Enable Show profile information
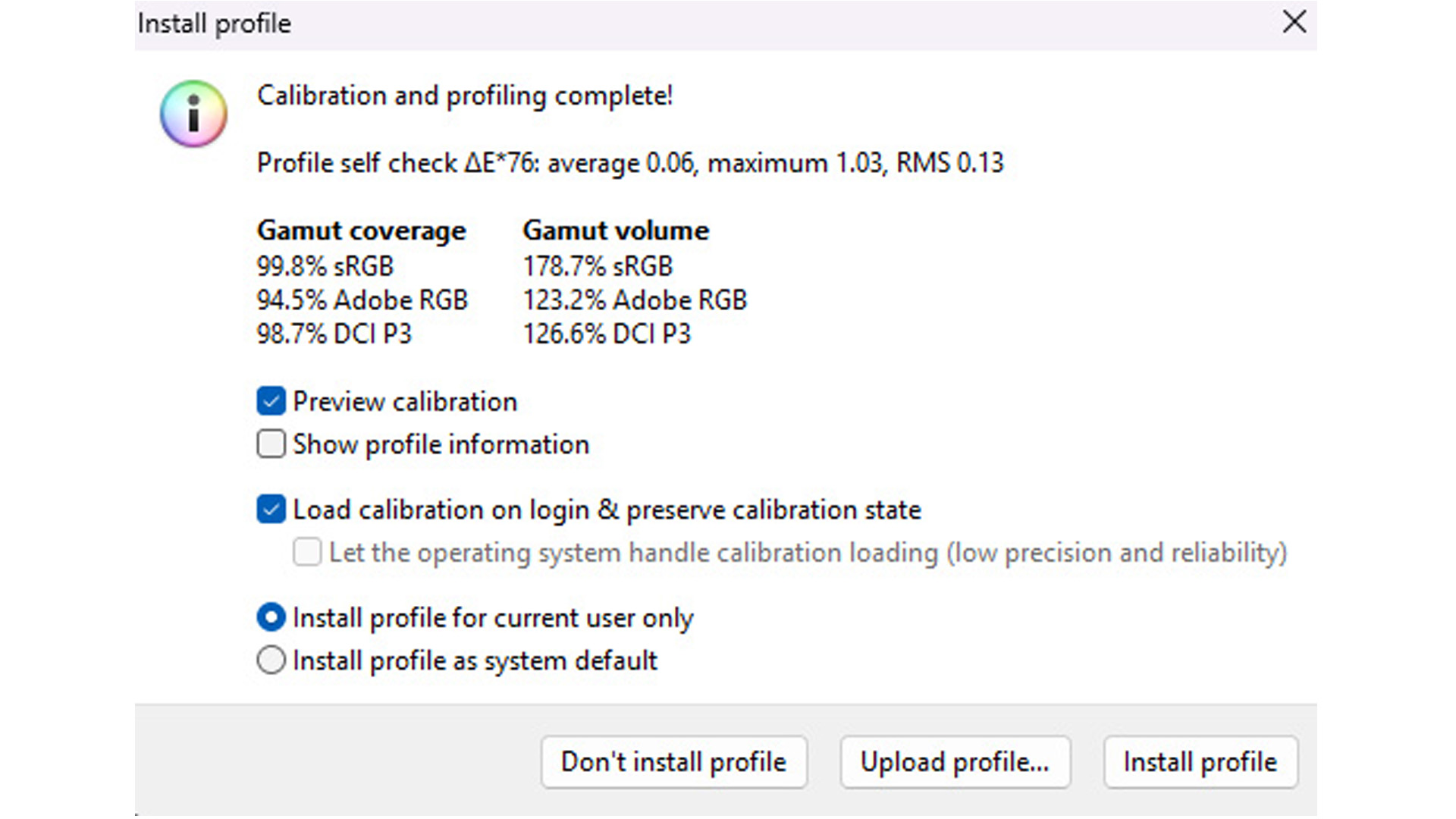This screenshot has height=819, width=1456. tap(271, 444)
